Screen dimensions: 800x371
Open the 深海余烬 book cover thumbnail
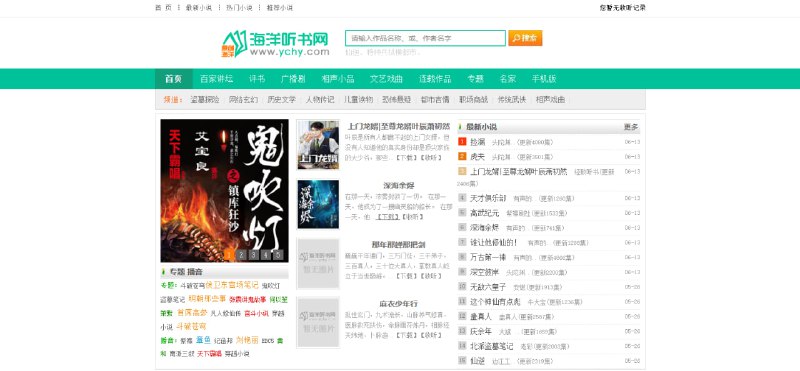tap(318, 204)
